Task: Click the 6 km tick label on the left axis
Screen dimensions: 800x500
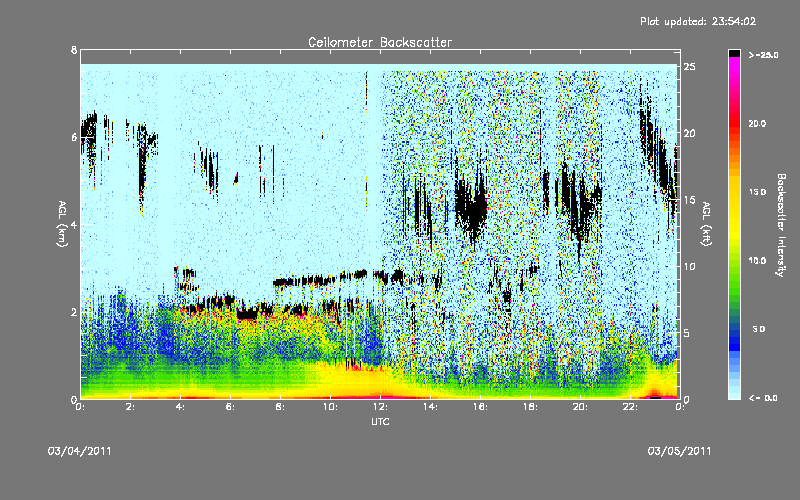Action: [x=74, y=137]
